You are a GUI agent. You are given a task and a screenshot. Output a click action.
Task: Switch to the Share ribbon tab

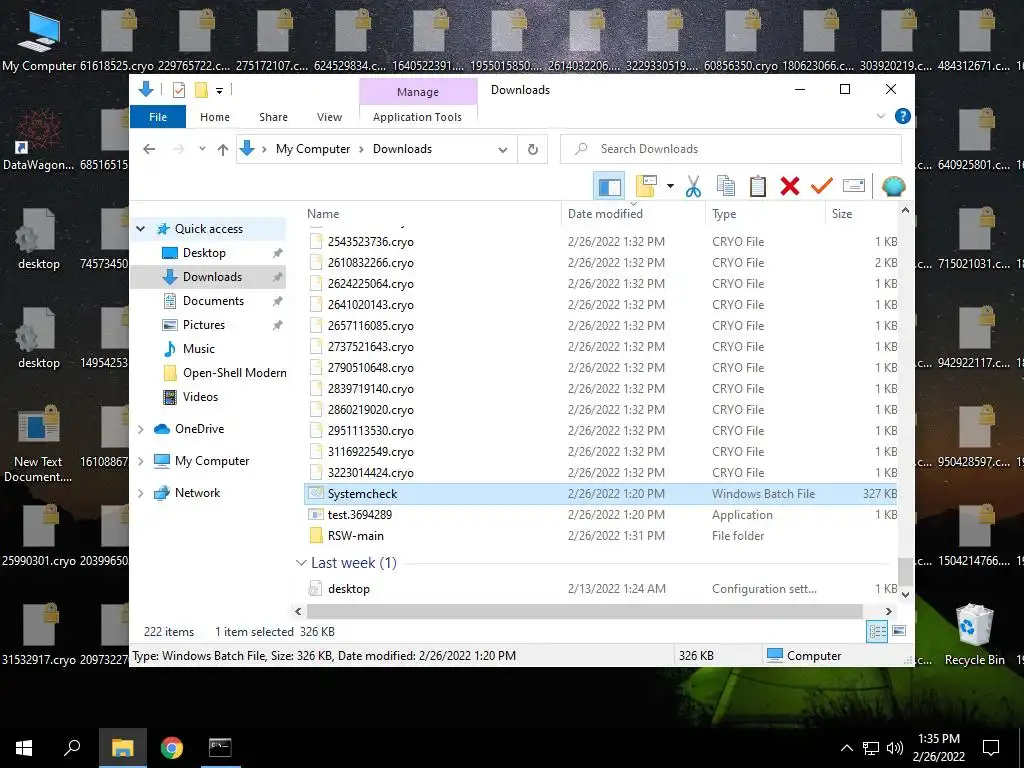pyautogui.click(x=273, y=117)
